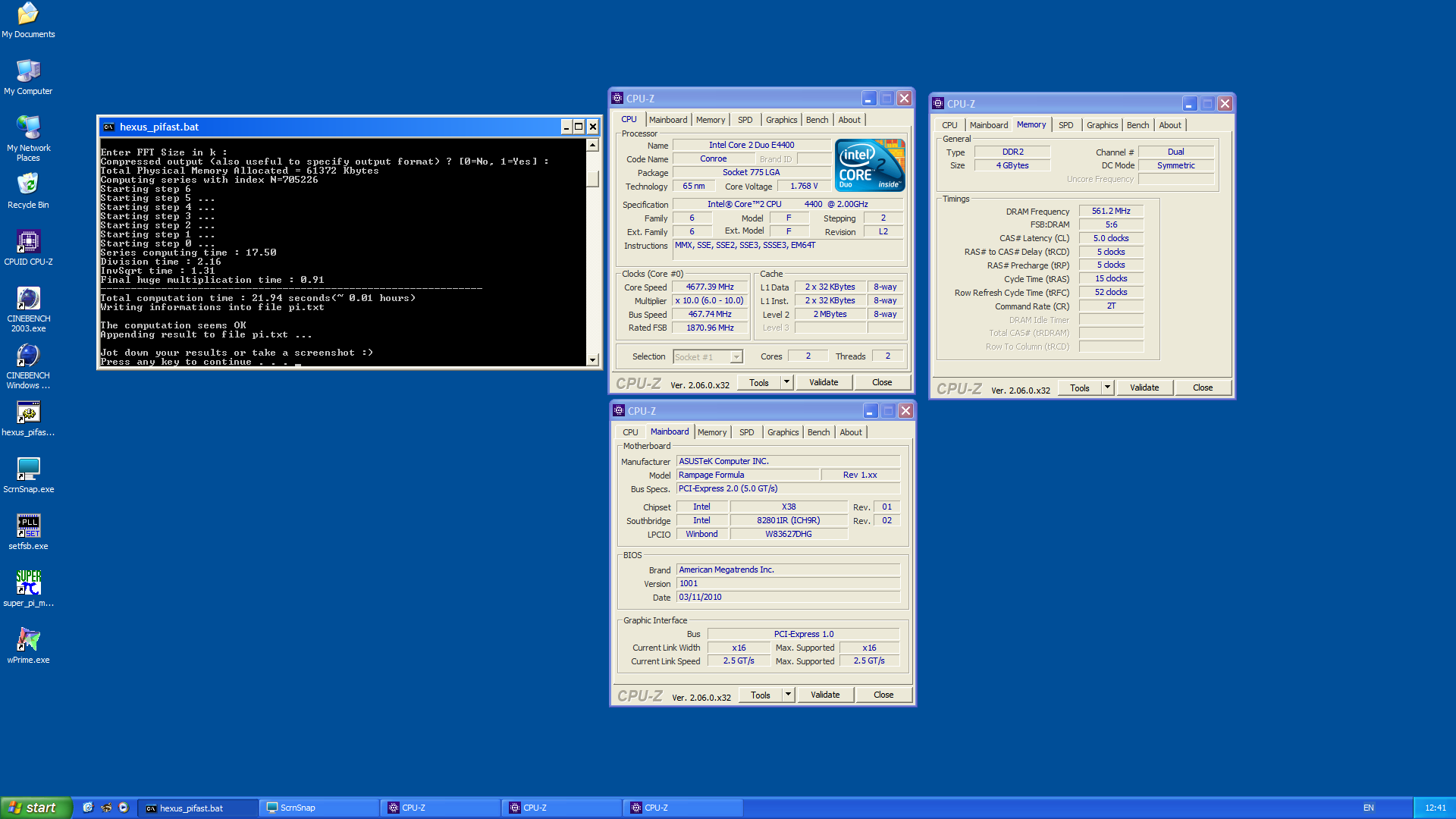The height and width of the screenshot is (819, 1456).
Task: Select hexus_pifast.bat taskbar button
Action: click(198, 808)
